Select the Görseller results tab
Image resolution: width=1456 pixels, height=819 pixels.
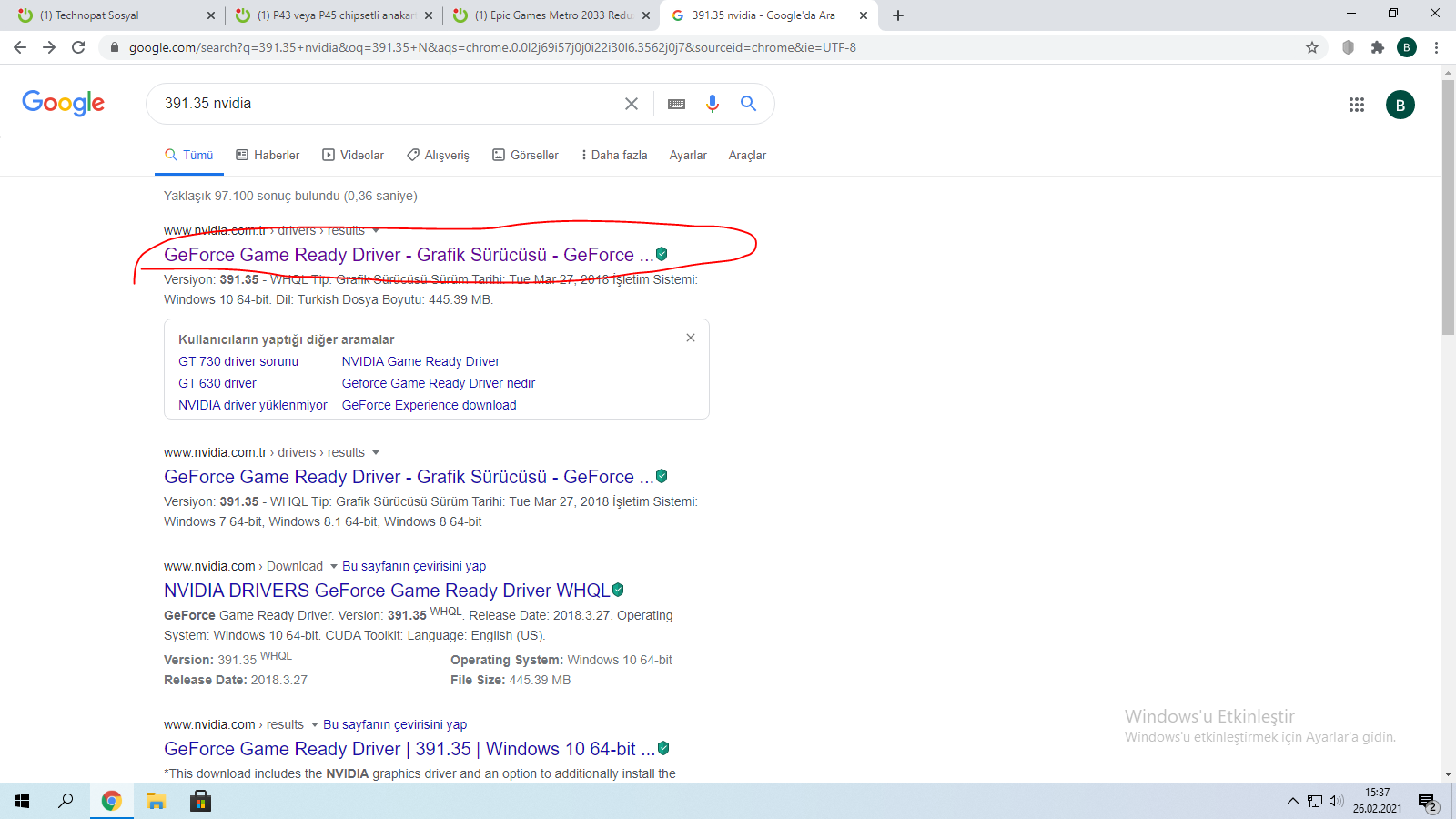(525, 156)
